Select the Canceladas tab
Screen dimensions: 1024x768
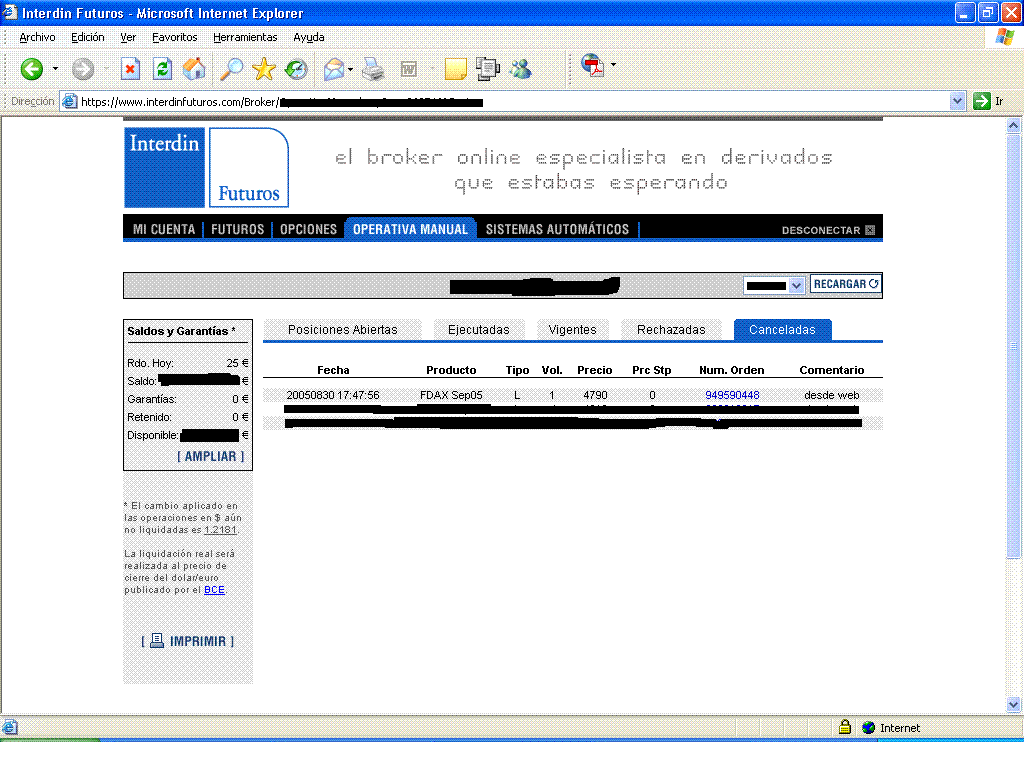click(x=782, y=330)
